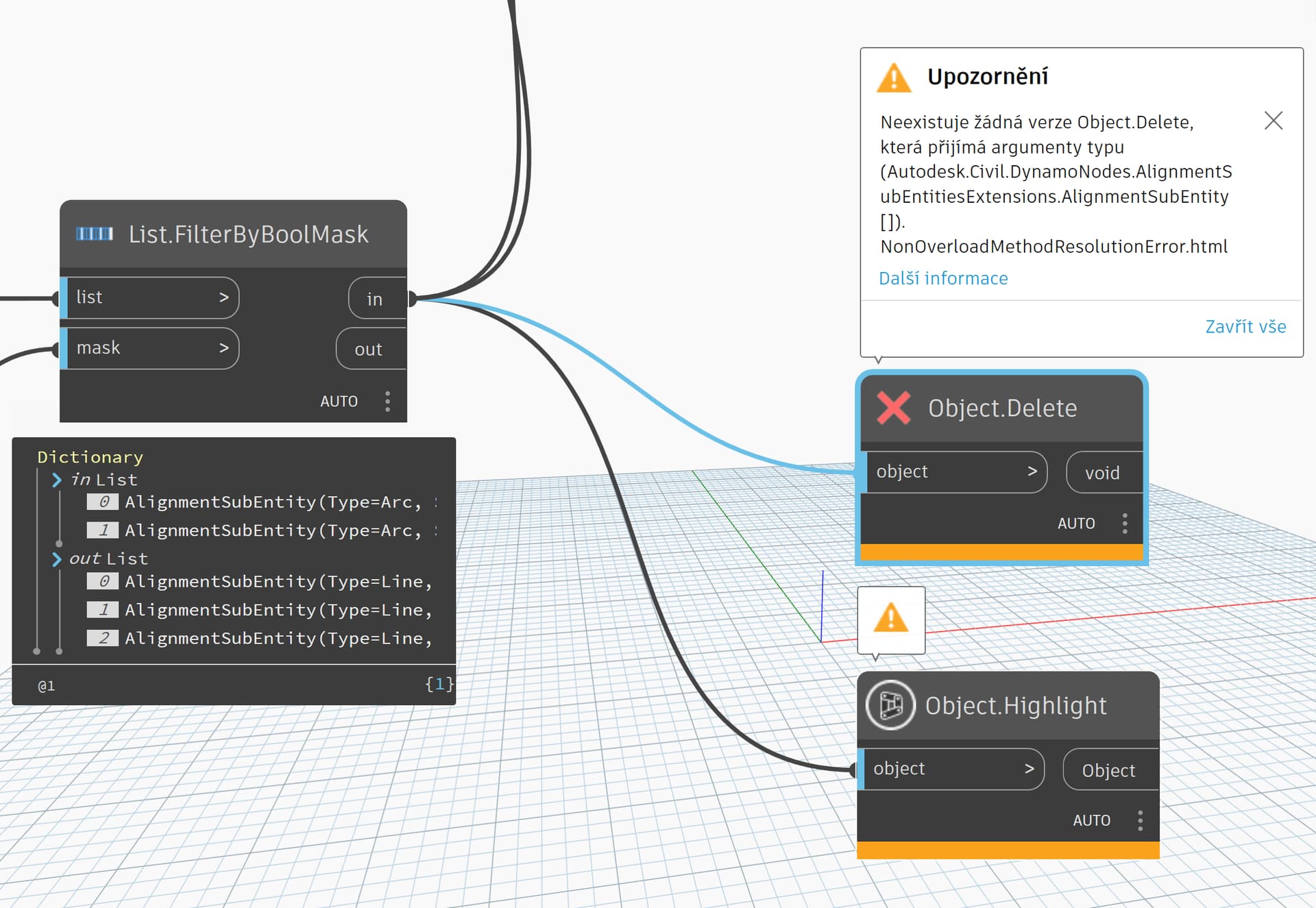Image resolution: width=1316 pixels, height=908 pixels.
Task: Click the List.FilterByBoolMask node icon
Action: pos(95,234)
